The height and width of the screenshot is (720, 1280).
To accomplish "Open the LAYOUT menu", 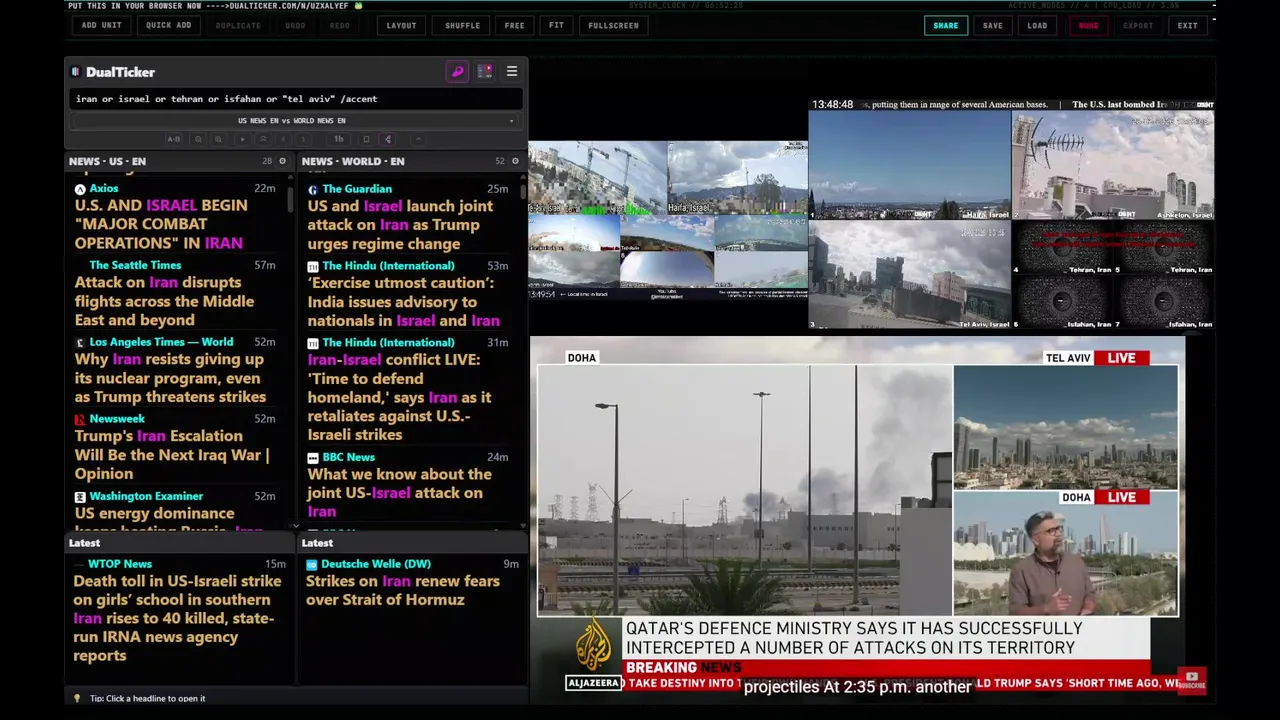I will (x=401, y=25).
